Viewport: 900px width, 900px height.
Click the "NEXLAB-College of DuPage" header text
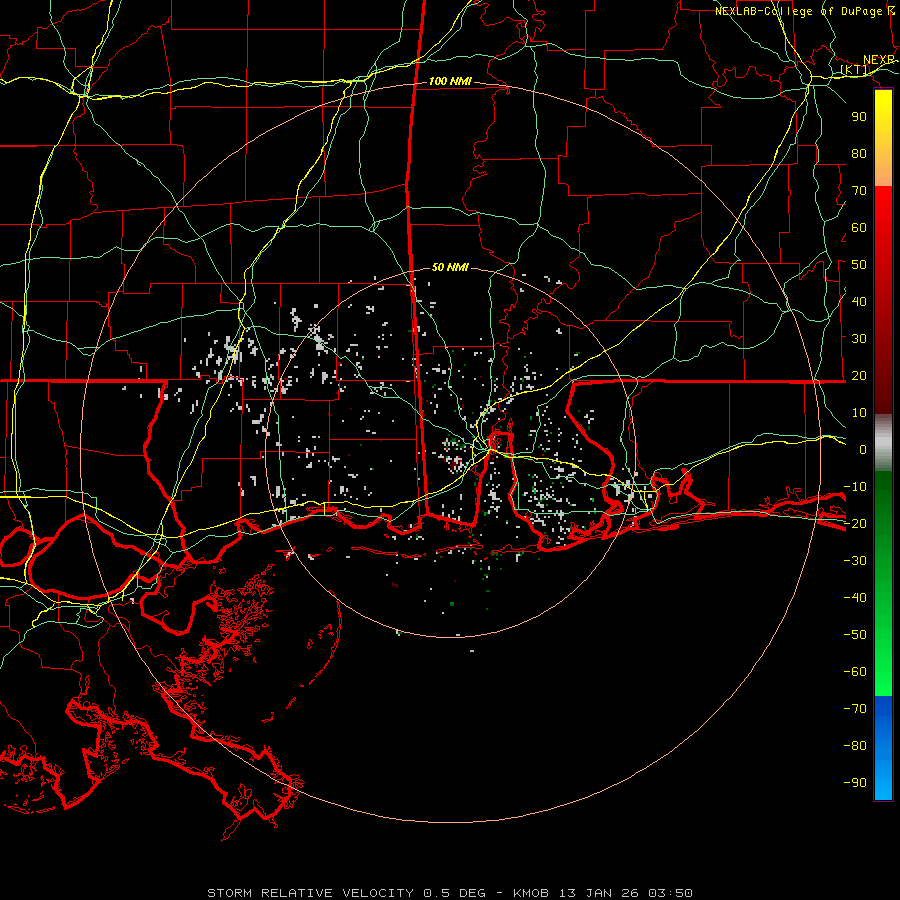coord(798,11)
